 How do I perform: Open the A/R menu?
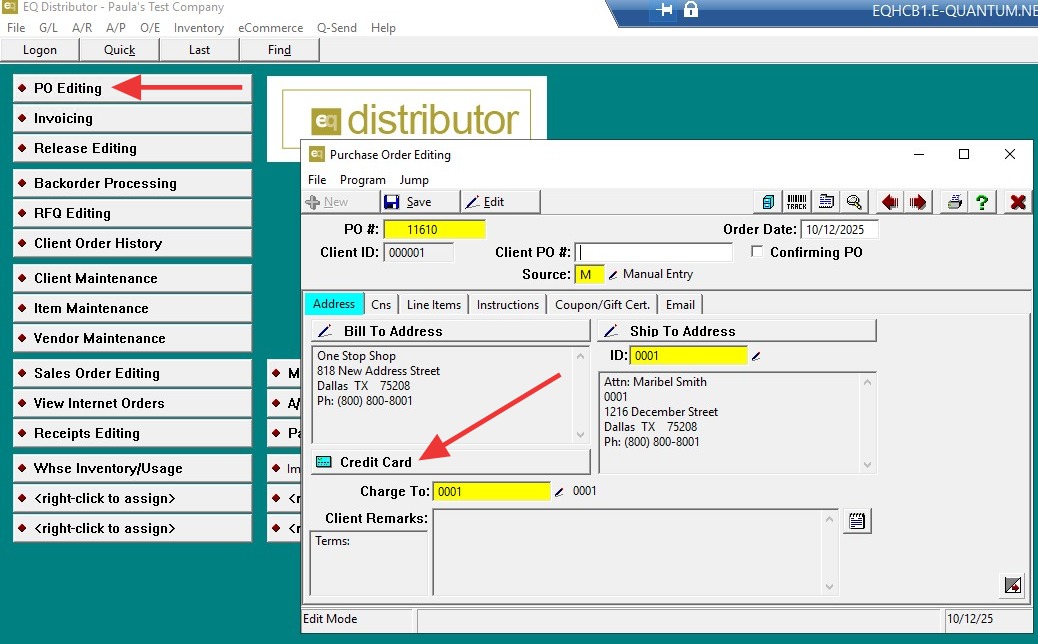(82, 28)
